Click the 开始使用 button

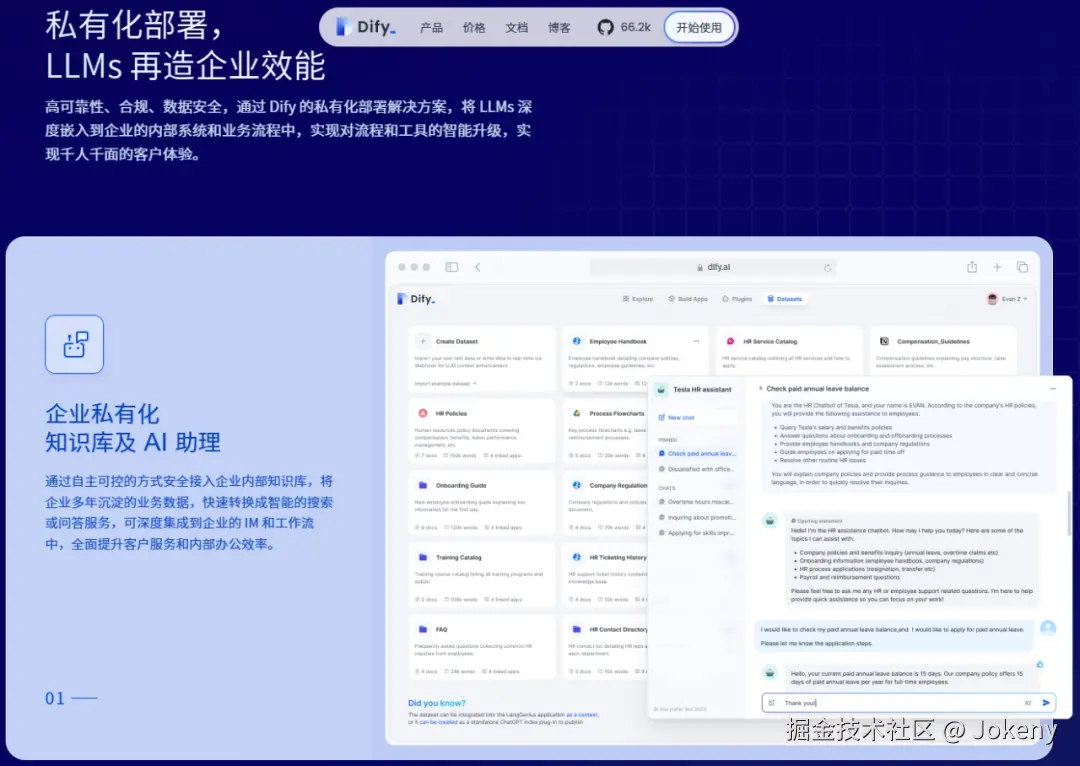click(699, 28)
